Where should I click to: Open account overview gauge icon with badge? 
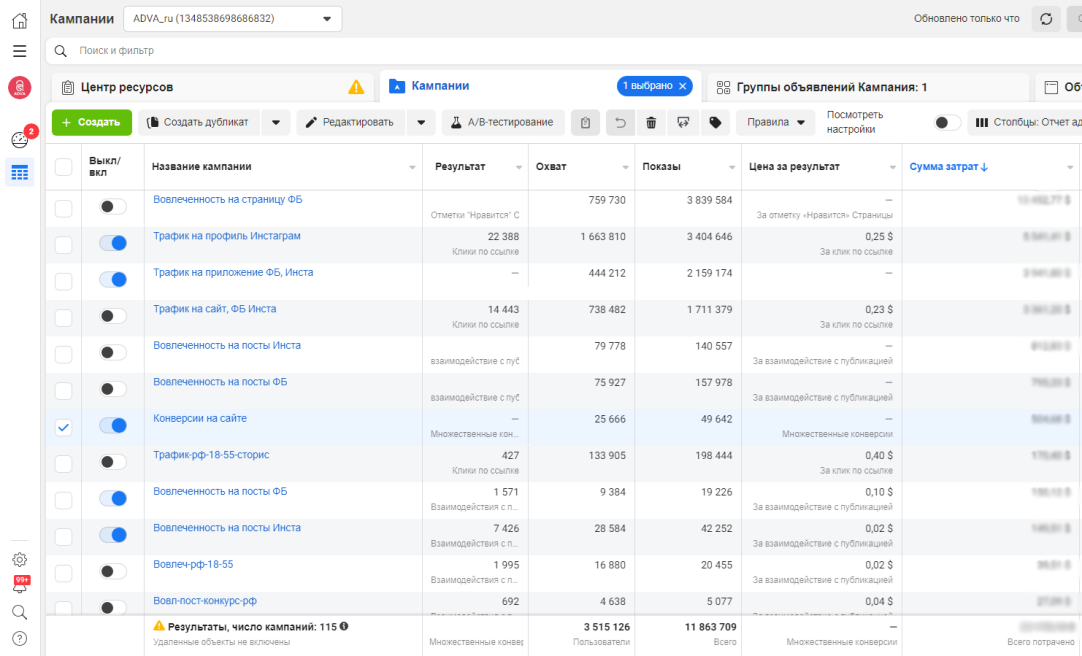[20, 139]
